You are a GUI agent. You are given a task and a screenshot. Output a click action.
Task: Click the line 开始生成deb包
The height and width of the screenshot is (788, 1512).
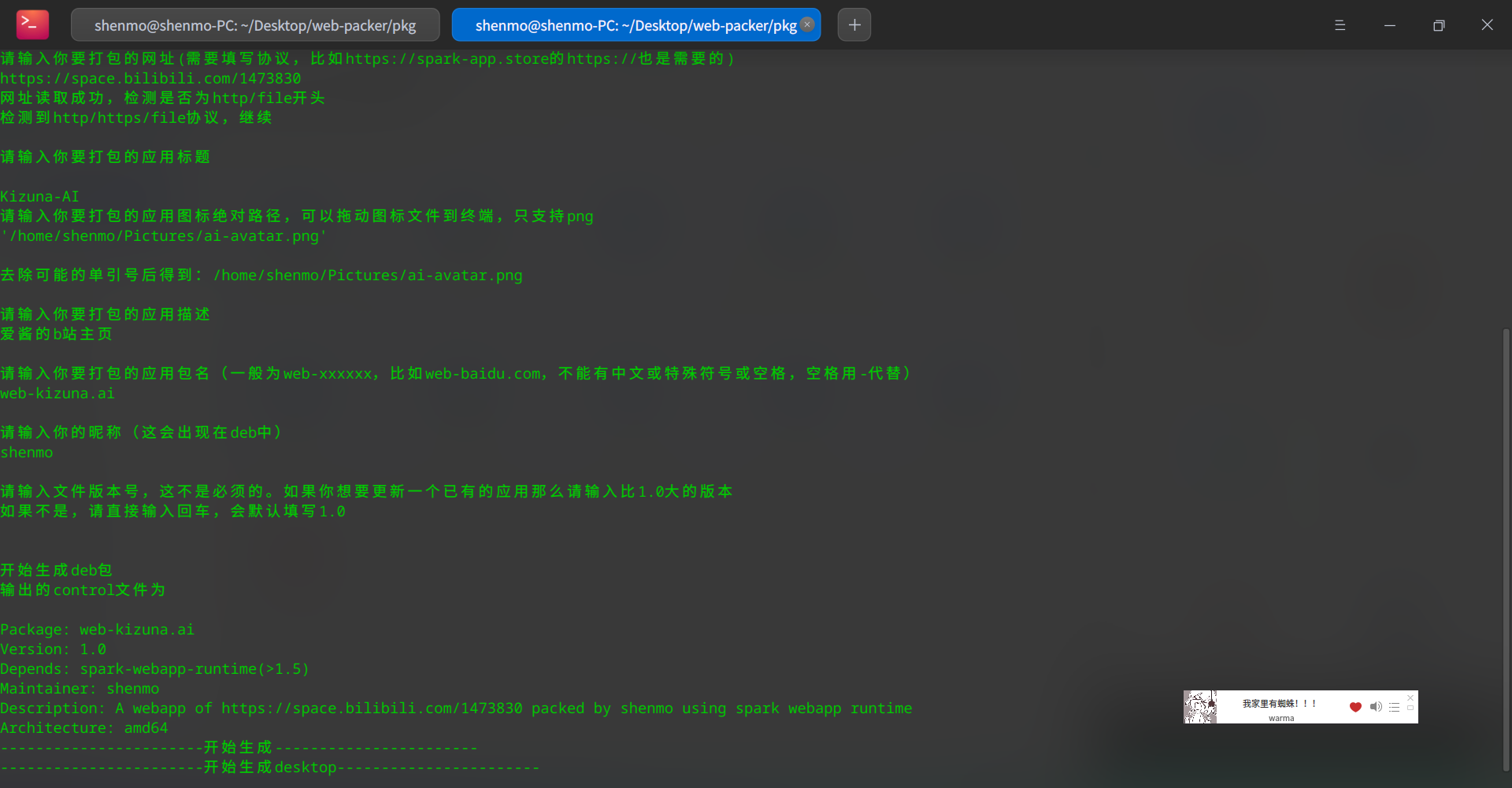(x=57, y=570)
